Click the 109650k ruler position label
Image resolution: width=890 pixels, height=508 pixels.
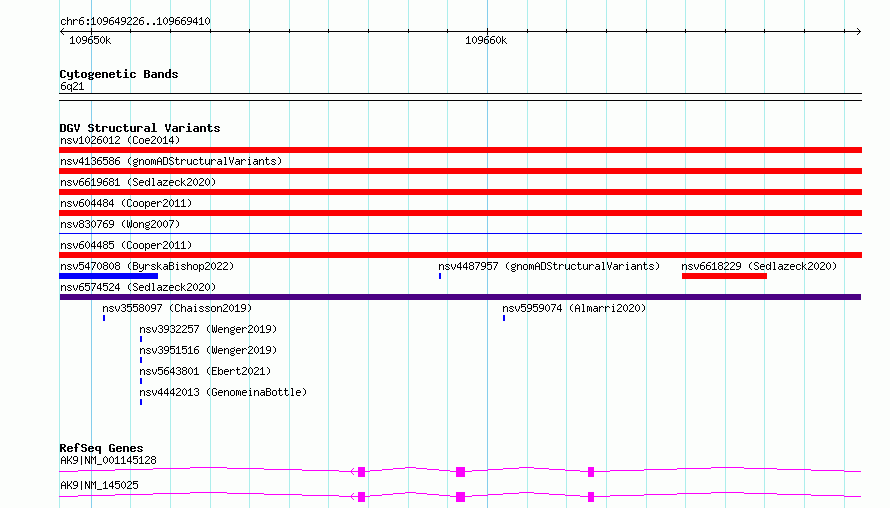click(90, 40)
